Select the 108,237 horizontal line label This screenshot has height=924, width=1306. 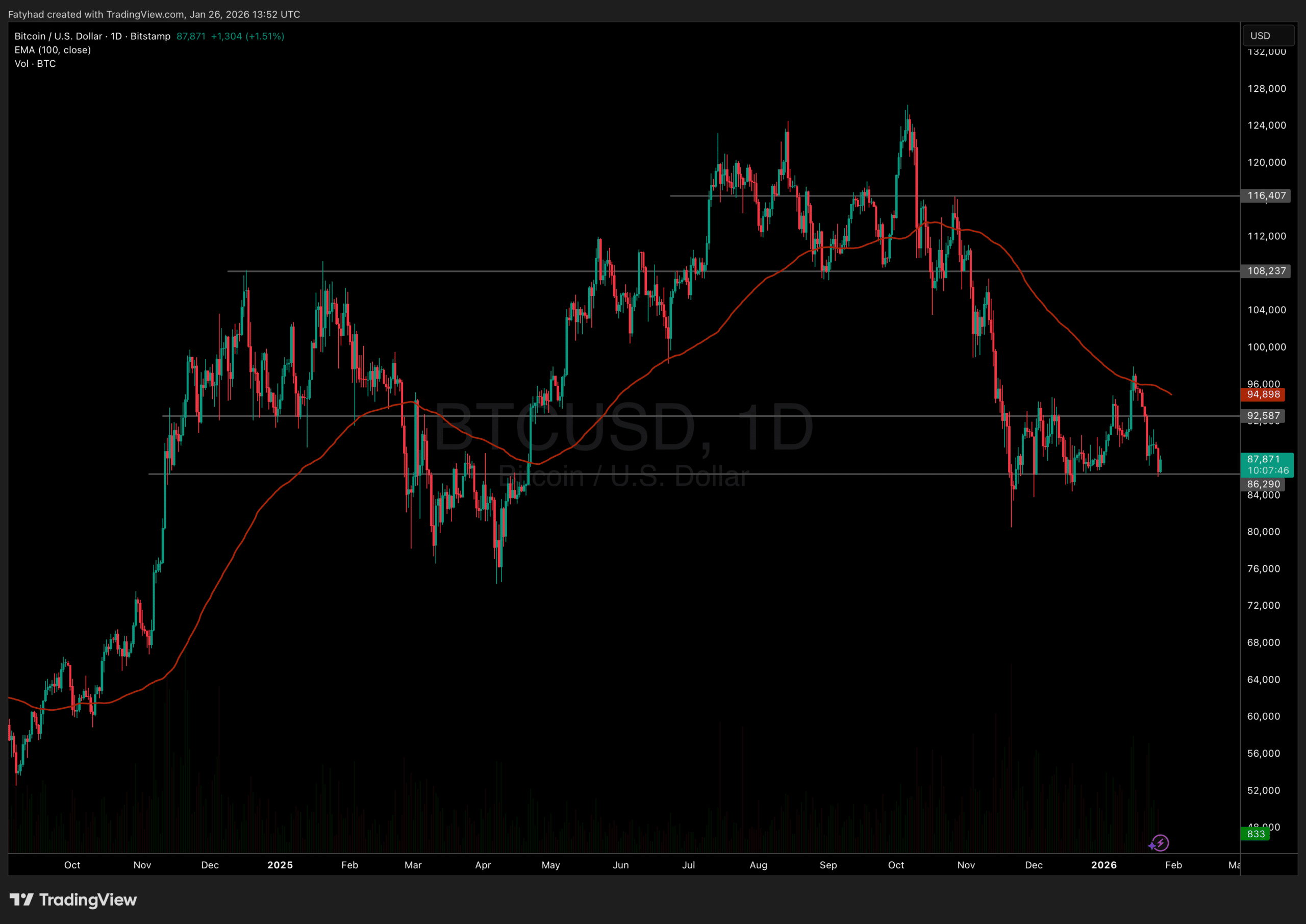click(1266, 271)
